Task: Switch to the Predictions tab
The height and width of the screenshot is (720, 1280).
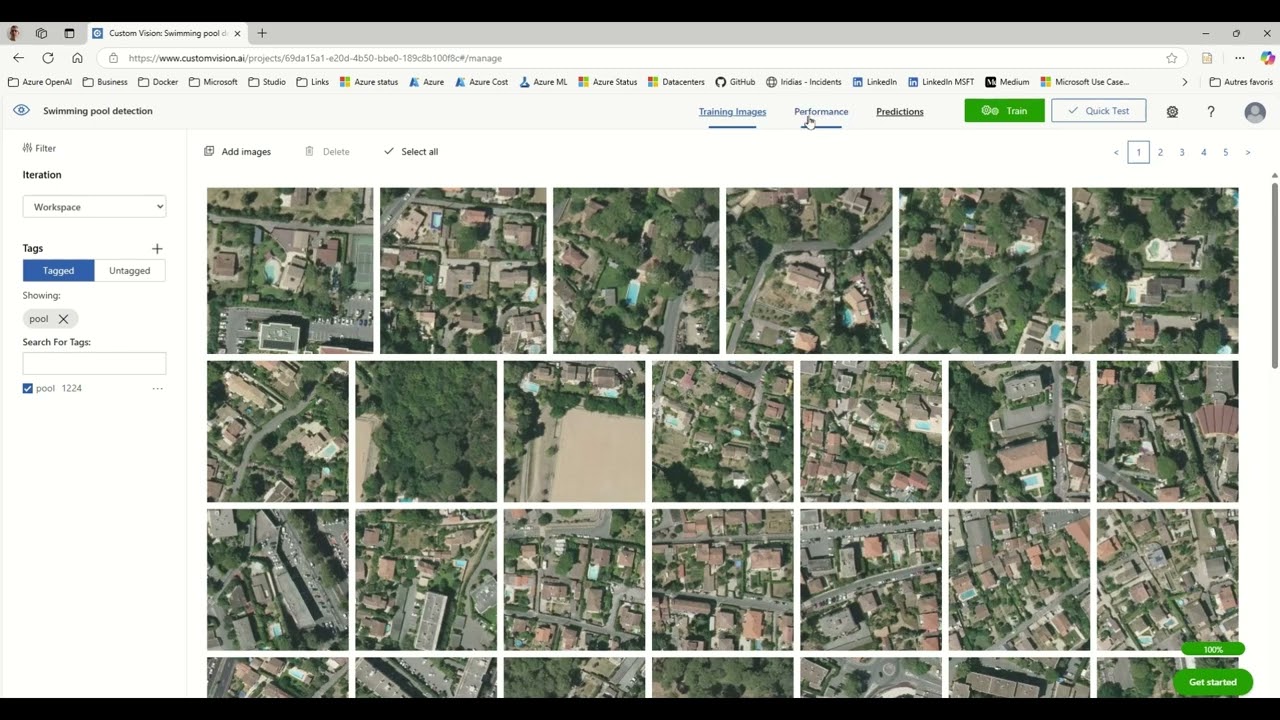Action: pyautogui.click(x=900, y=112)
